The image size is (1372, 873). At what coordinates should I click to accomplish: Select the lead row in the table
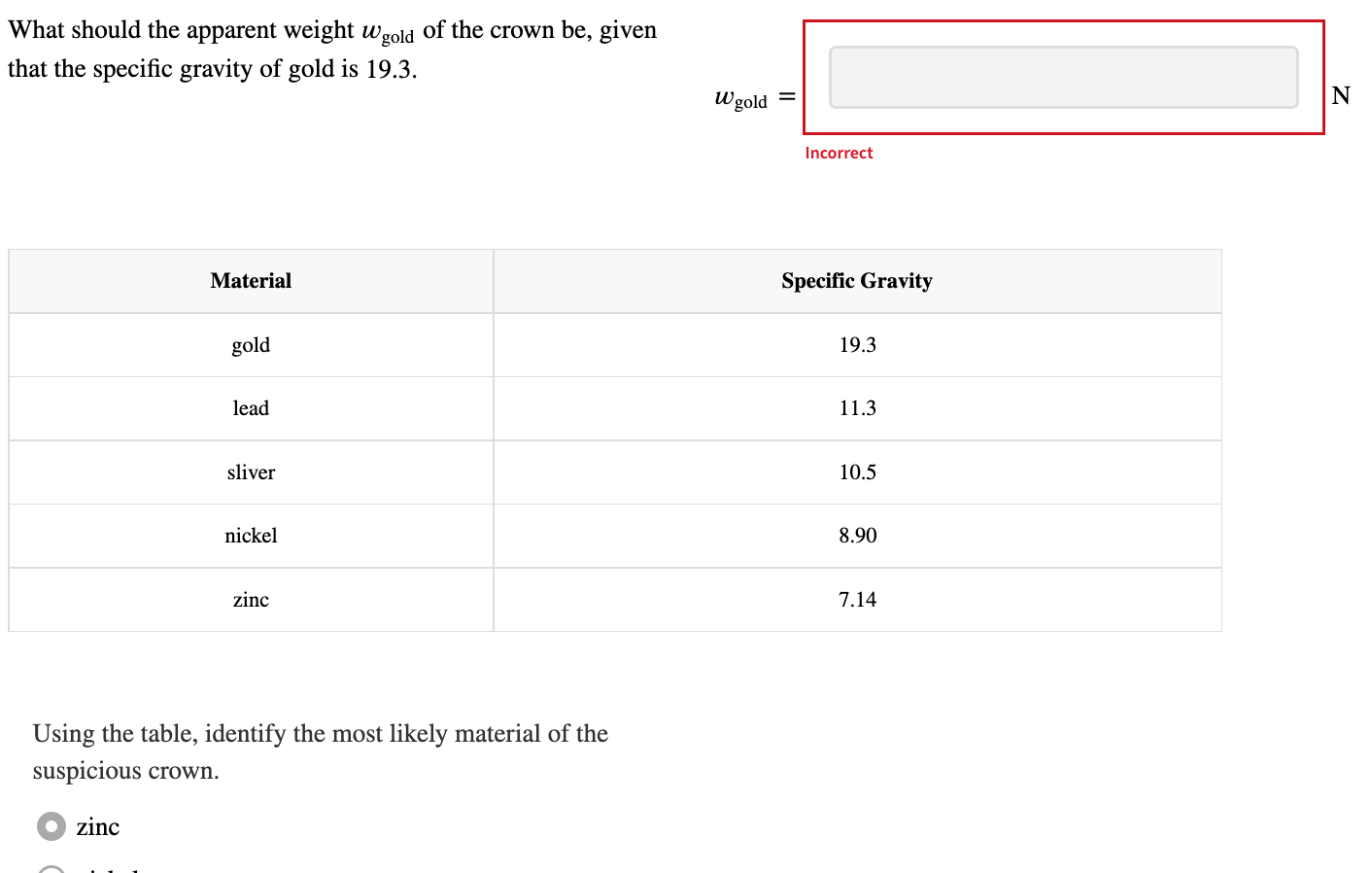tap(251, 408)
